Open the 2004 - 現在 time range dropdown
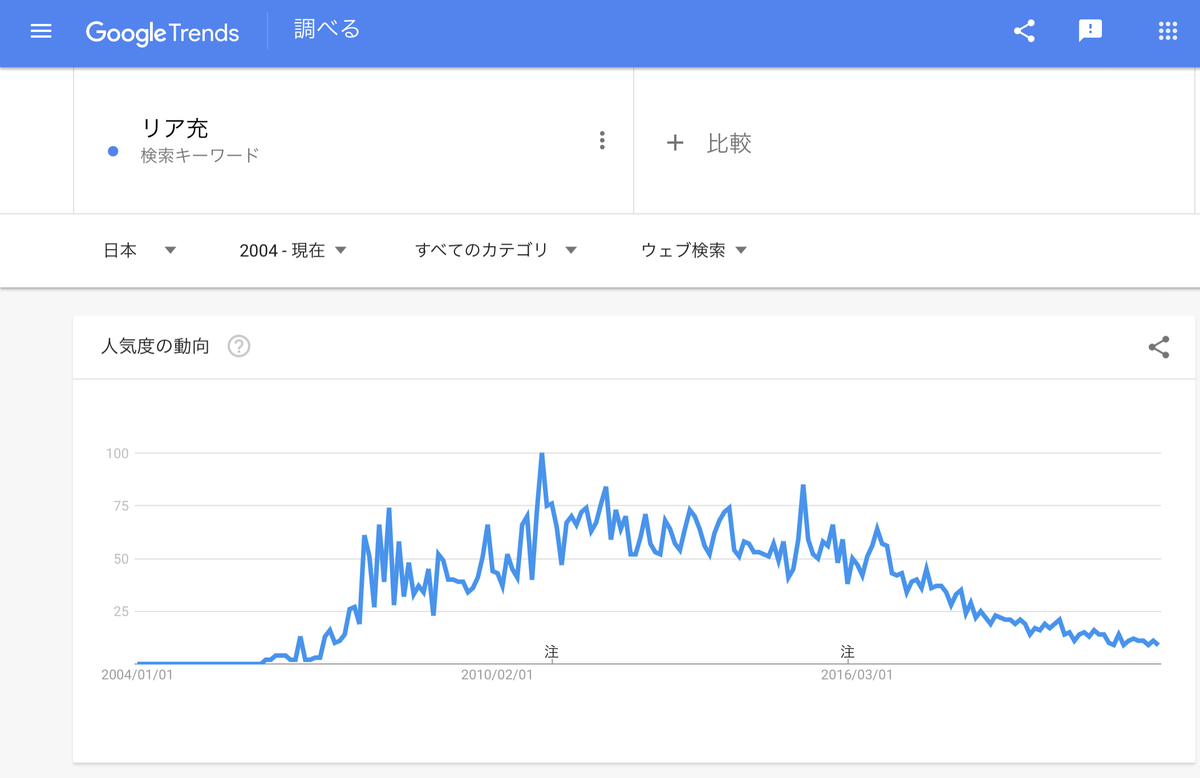This screenshot has width=1200, height=778. (290, 250)
